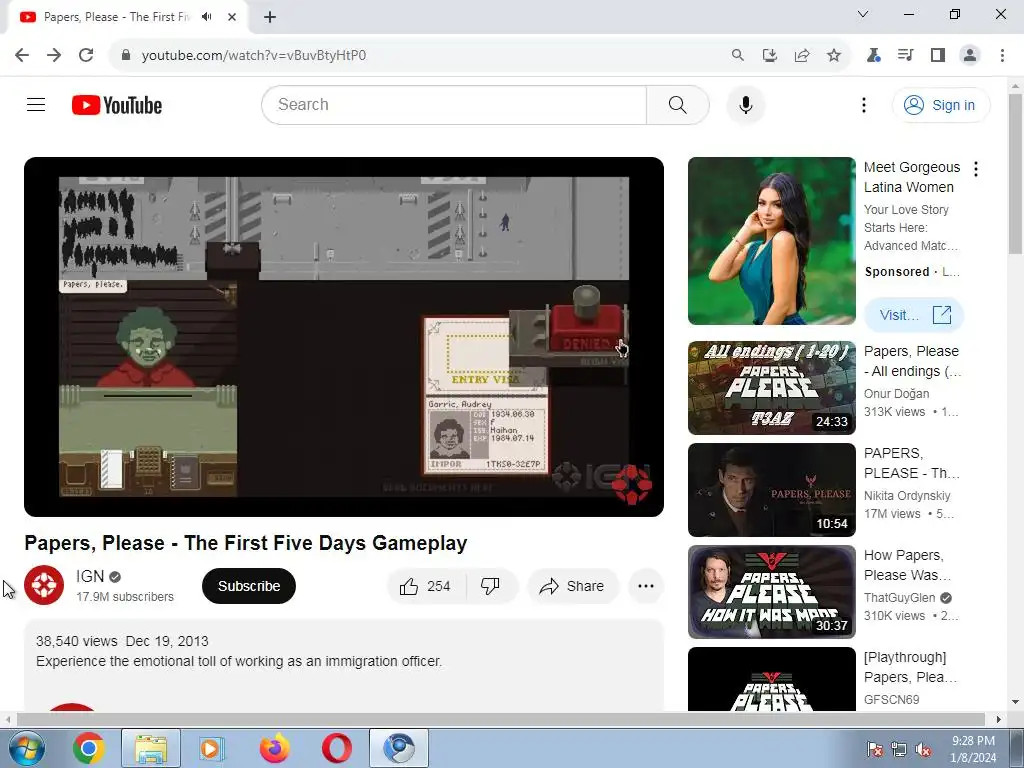Go back in browser history
Viewport: 1024px width, 768px height.
click(x=22, y=56)
